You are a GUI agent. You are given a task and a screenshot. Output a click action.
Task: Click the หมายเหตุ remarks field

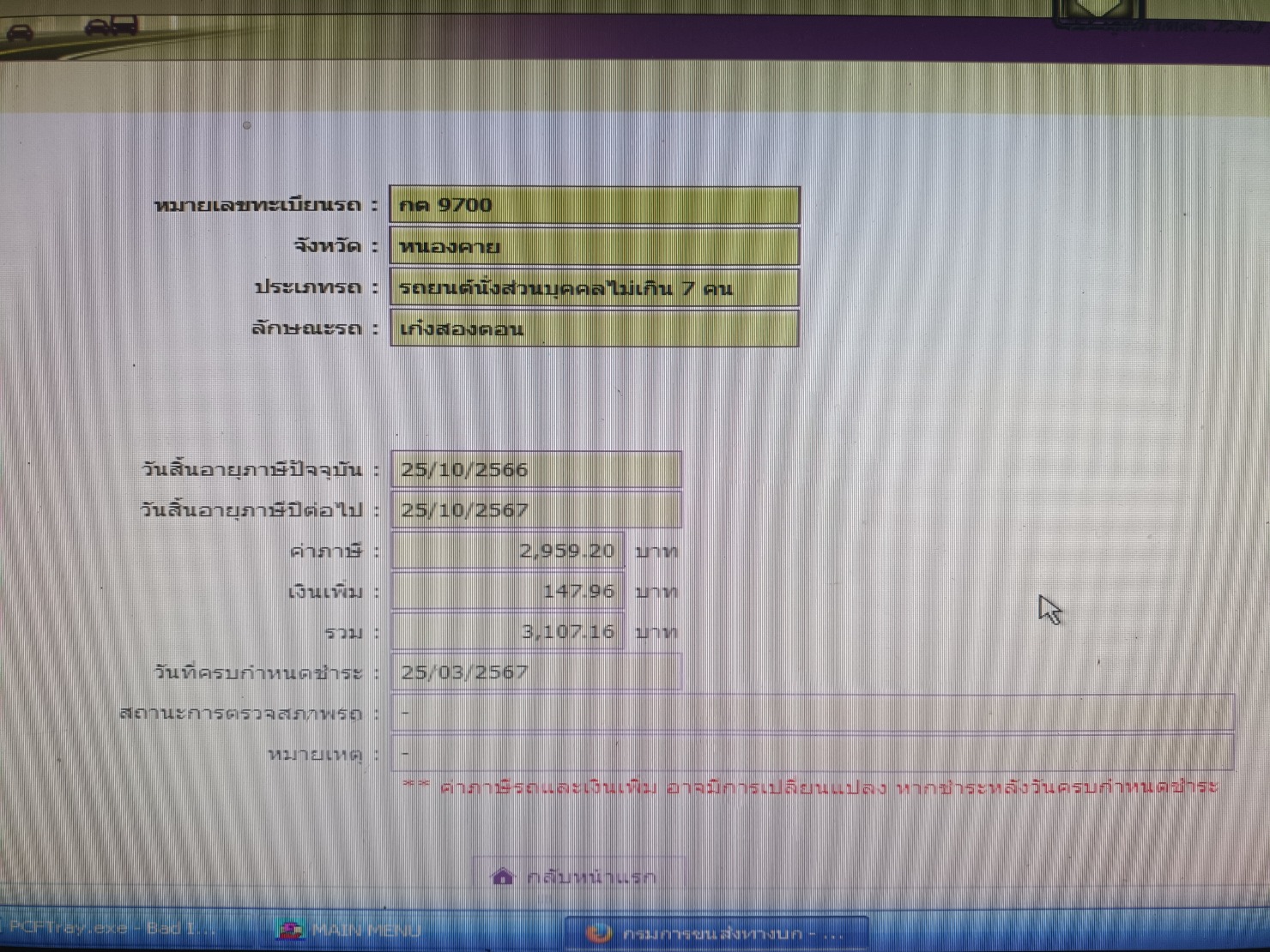pyautogui.click(x=813, y=753)
